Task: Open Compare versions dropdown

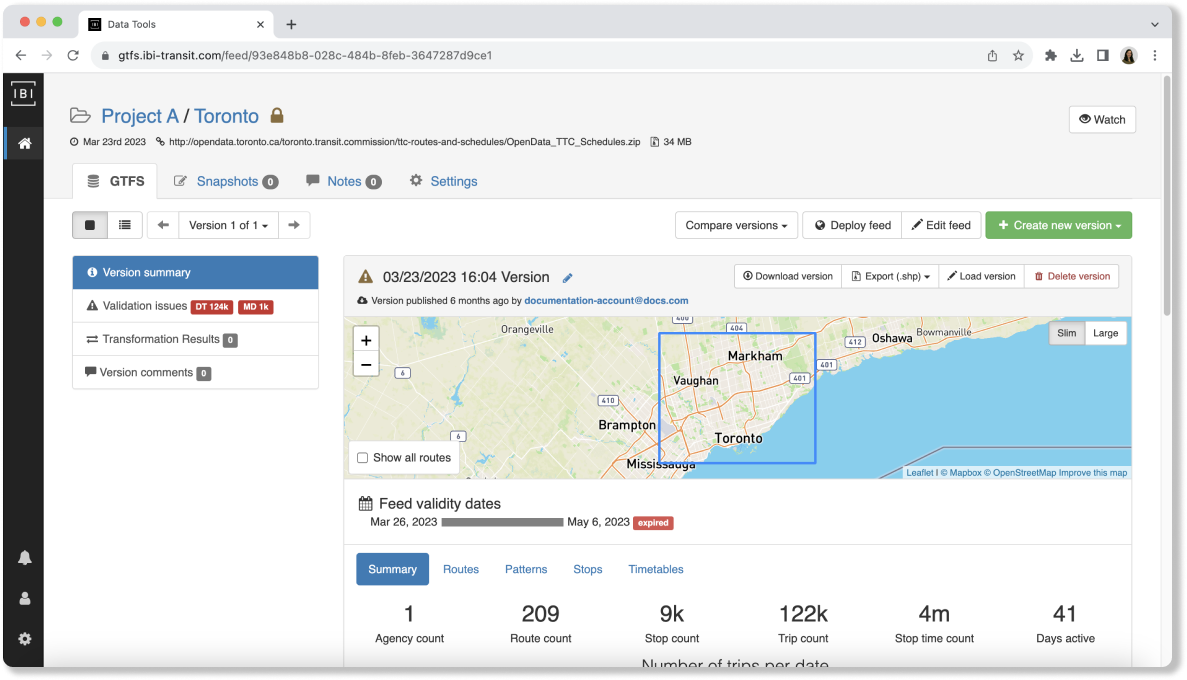Action: point(737,225)
